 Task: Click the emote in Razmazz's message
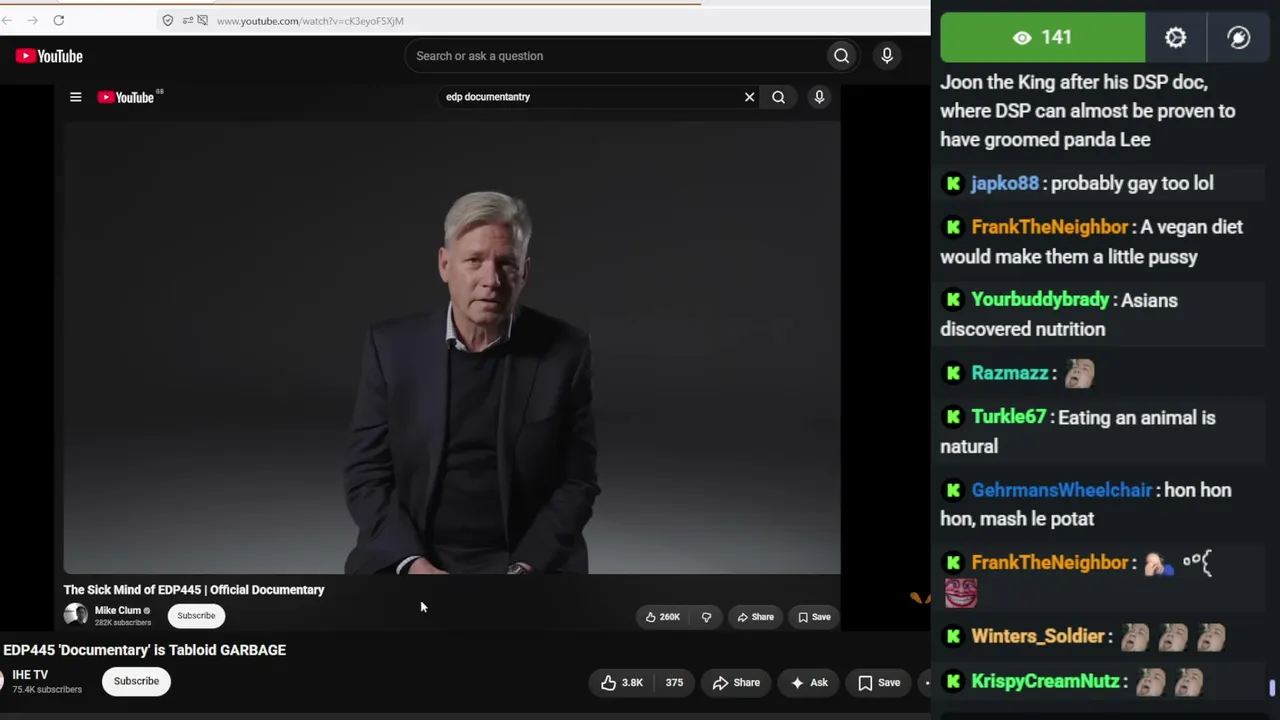[x=1079, y=373]
